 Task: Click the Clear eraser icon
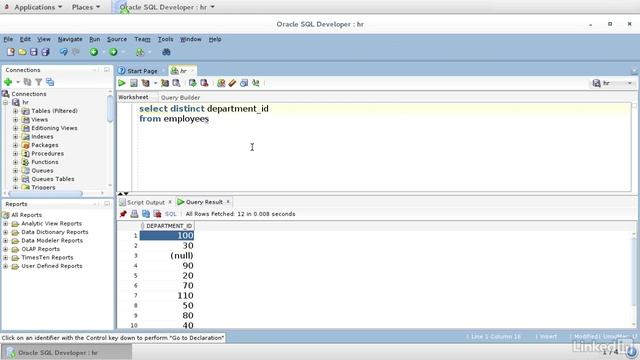click(x=232, y=83)
